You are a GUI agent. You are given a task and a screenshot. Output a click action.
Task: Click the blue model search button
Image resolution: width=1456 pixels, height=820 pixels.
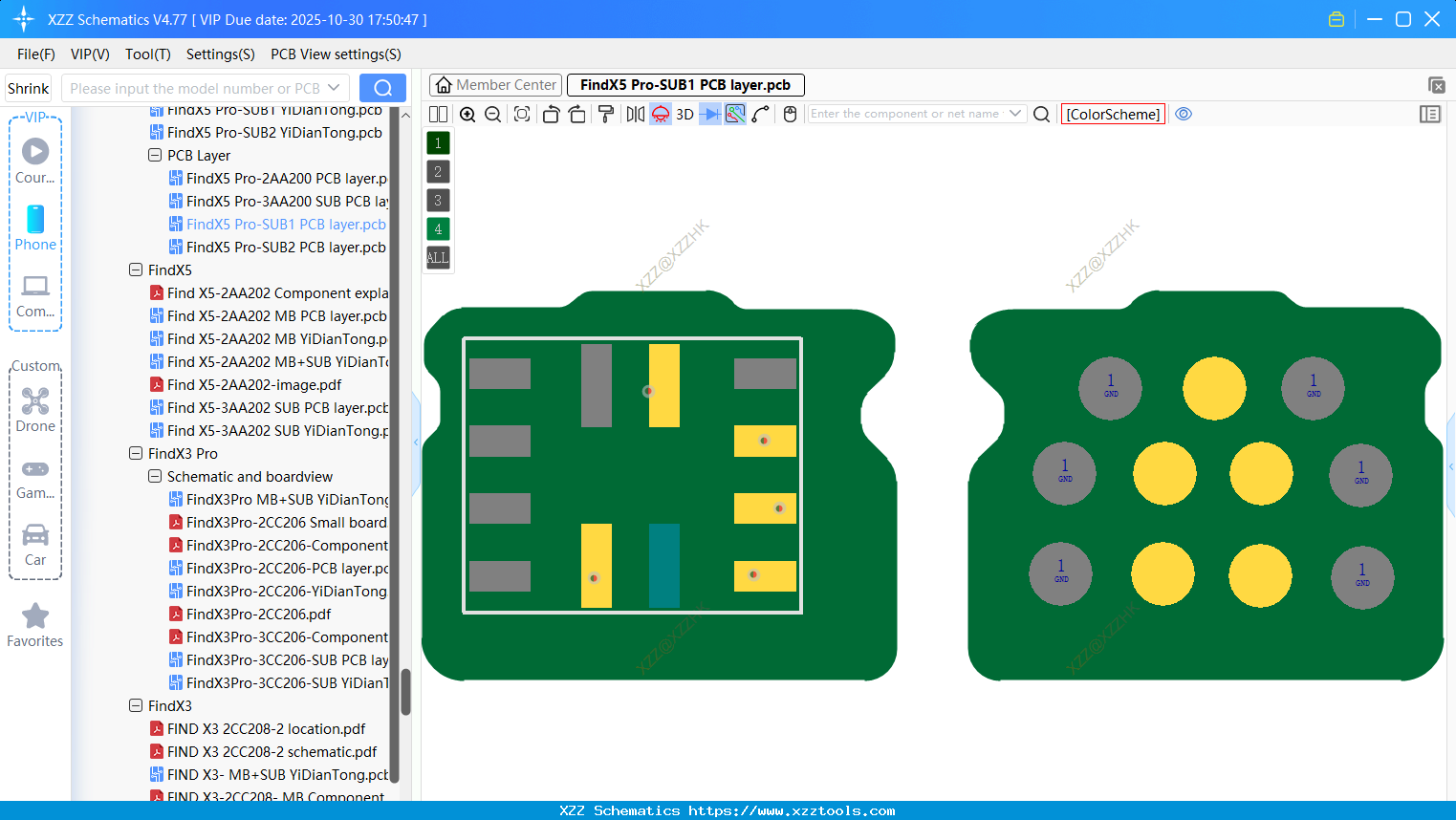(382, 88)
